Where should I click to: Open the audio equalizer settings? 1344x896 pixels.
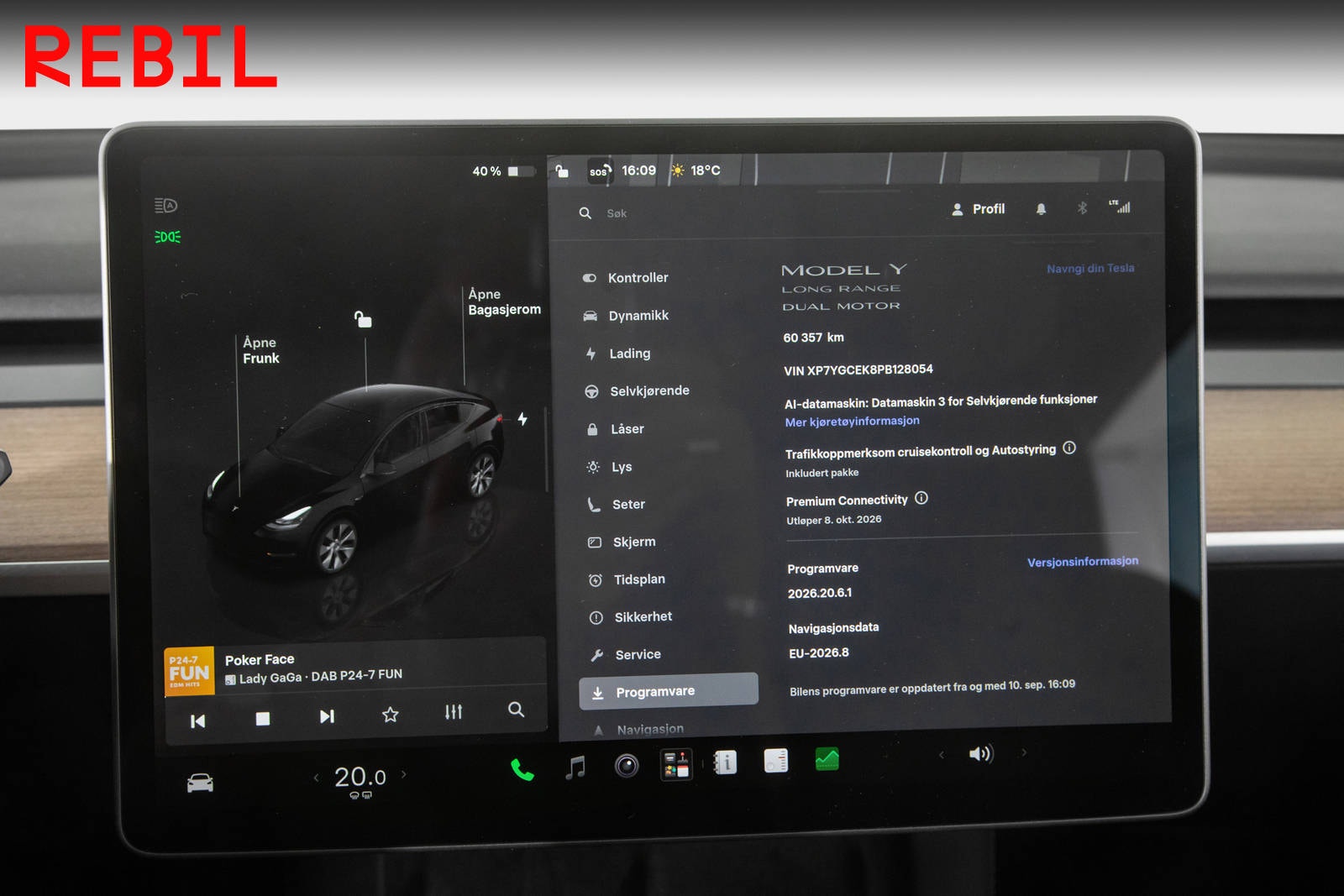pos(454,712)
